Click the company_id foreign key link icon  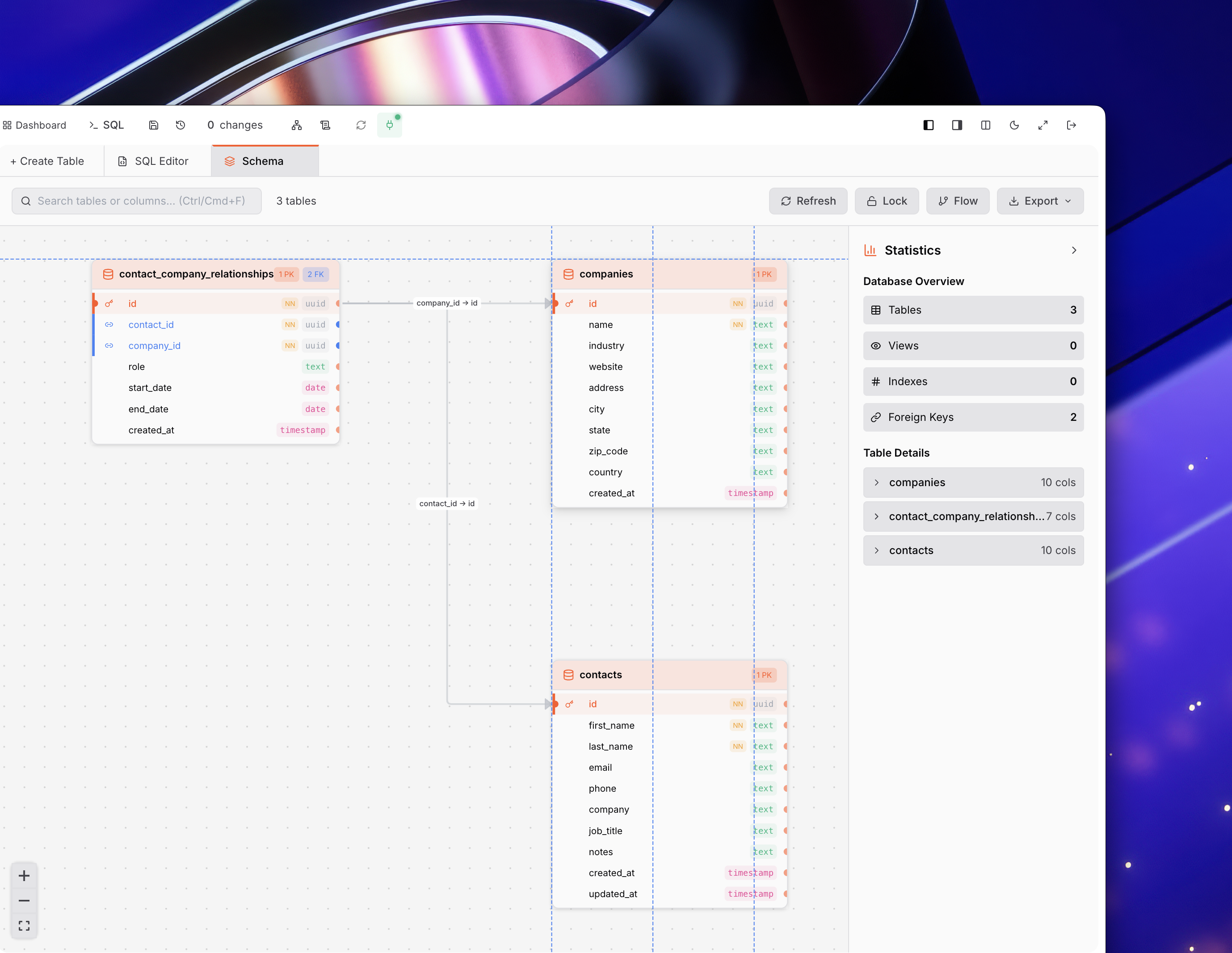coord(109,346)
